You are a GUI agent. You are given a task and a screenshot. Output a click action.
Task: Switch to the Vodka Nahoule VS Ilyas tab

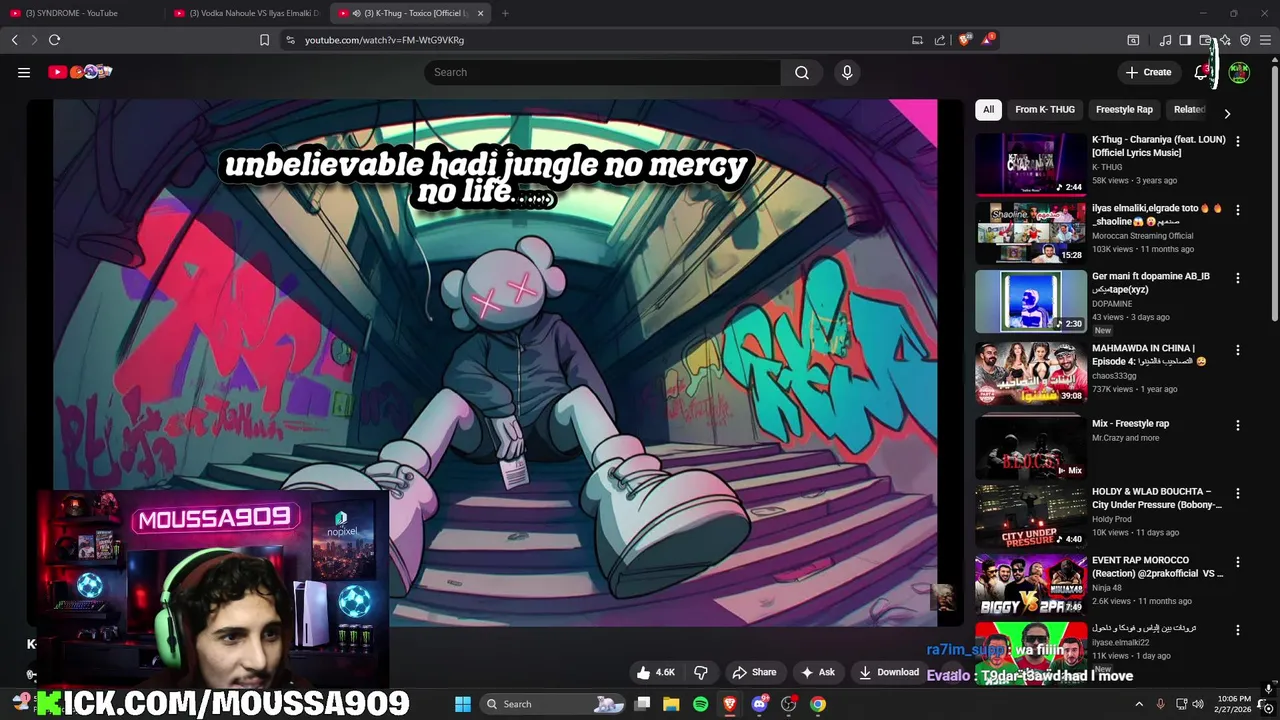(245, 13)
